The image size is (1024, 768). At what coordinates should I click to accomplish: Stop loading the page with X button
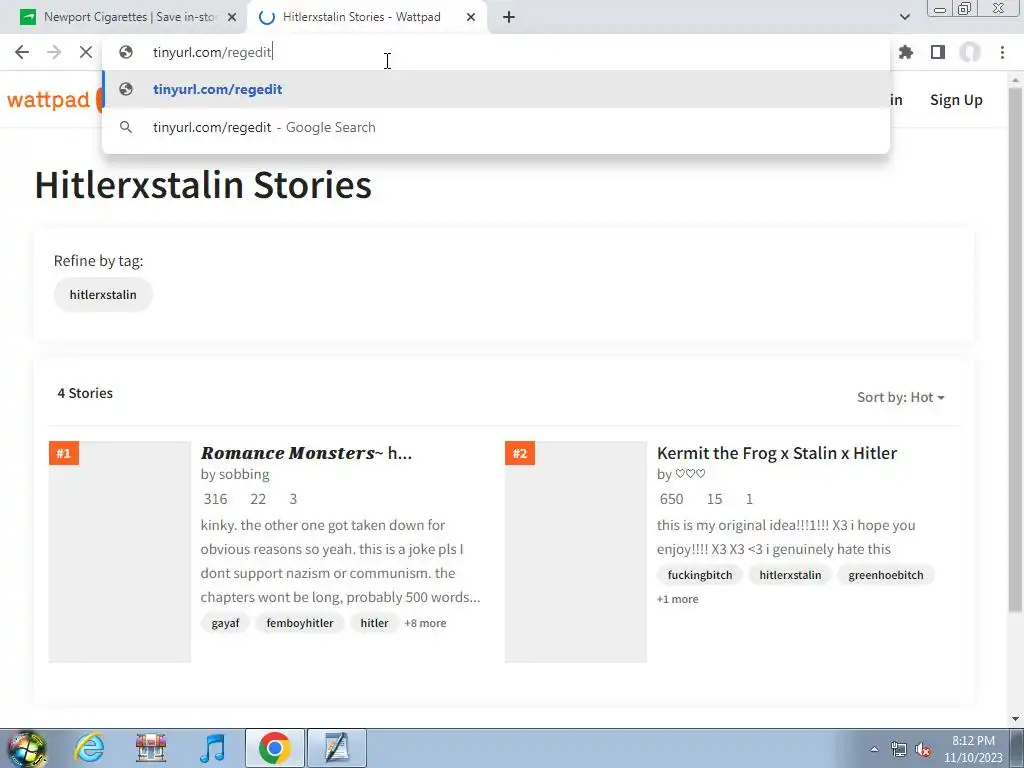coord(86,52)
